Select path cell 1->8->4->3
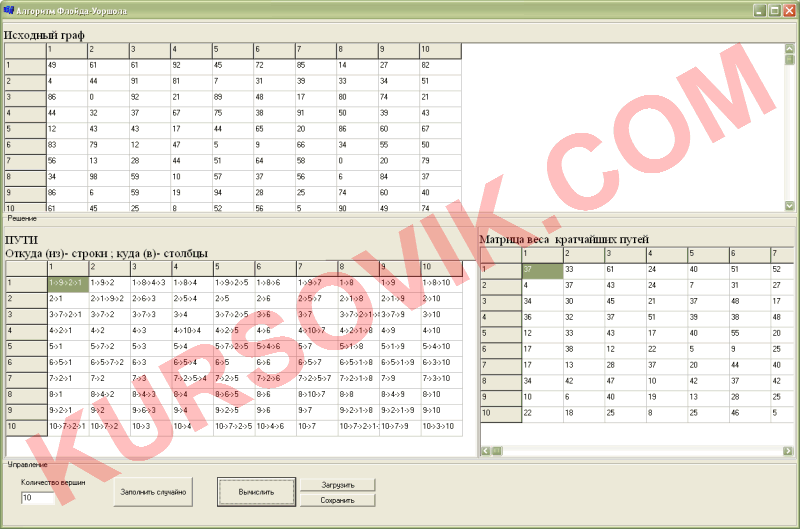800x529 pixels. tap(152, 284)
